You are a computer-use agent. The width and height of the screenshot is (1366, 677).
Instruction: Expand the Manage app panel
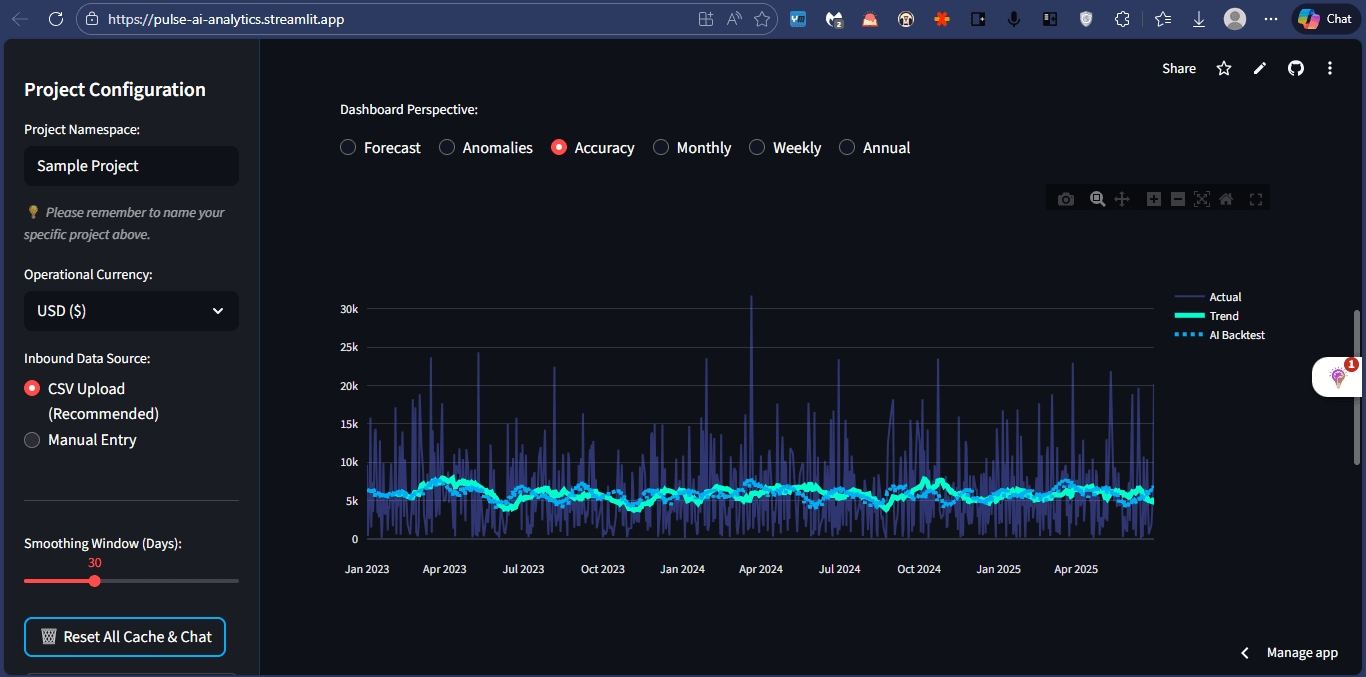1290,652
